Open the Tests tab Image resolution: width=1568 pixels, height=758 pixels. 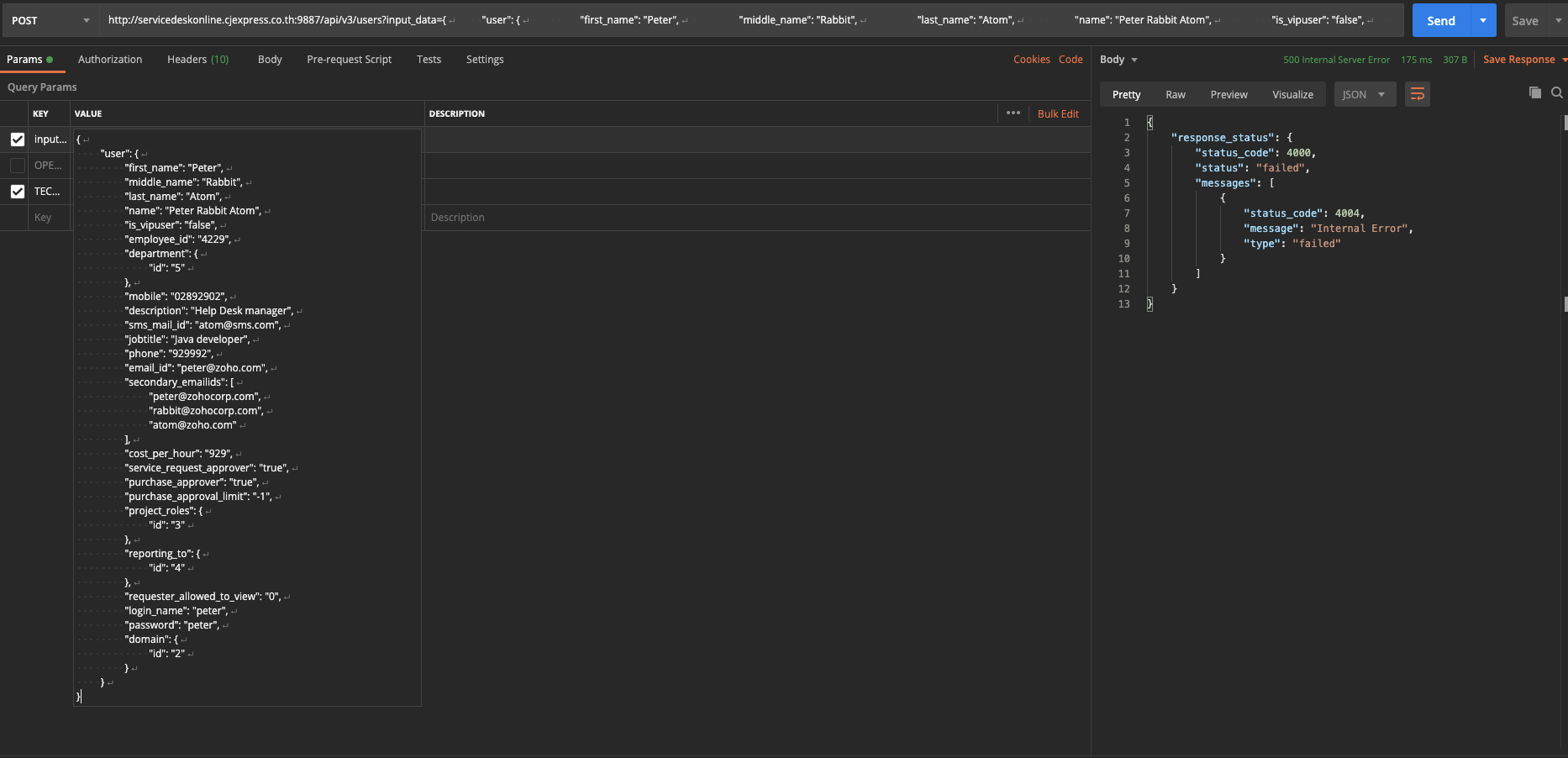point(429,60)
